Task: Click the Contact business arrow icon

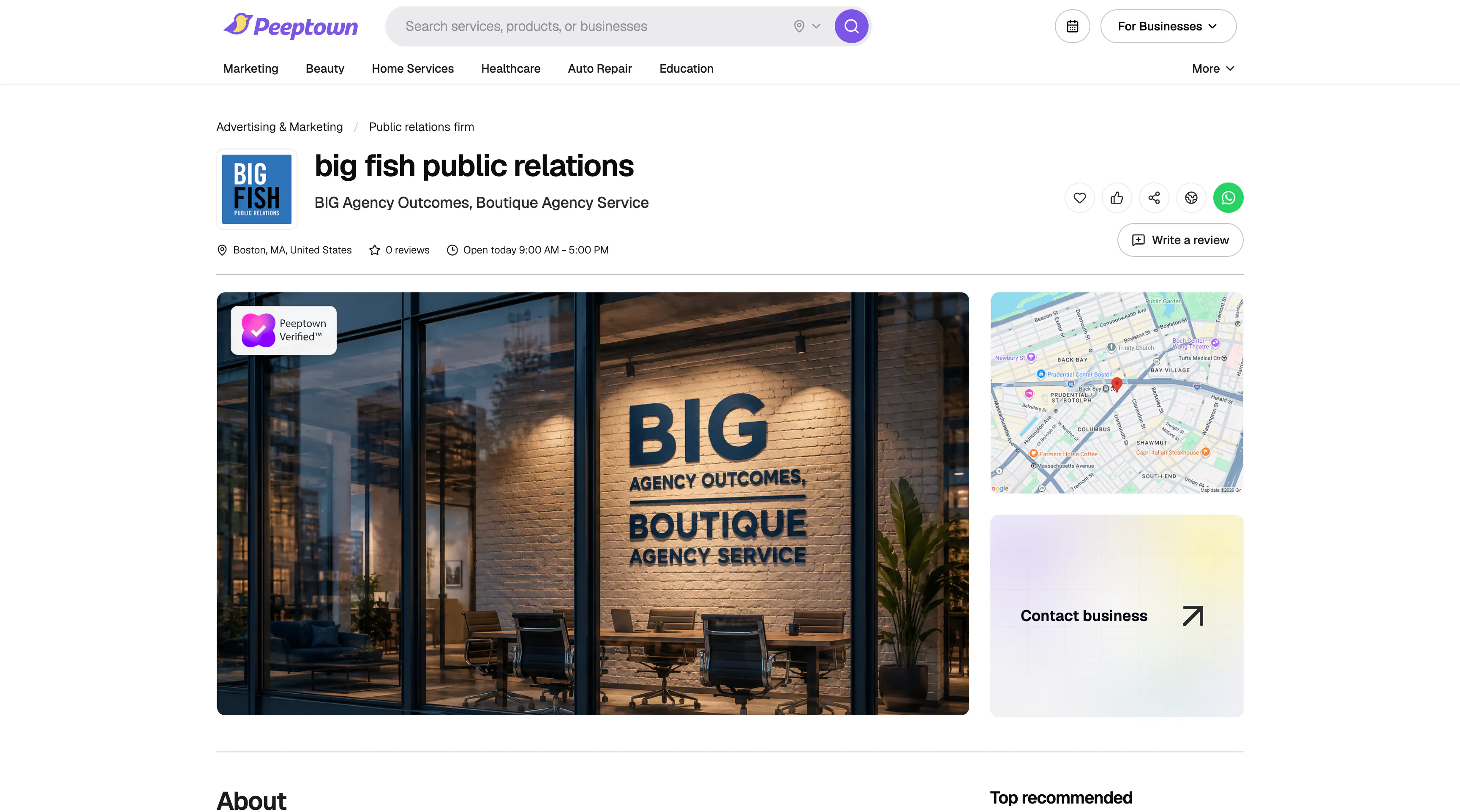Action: point(1193,616)
